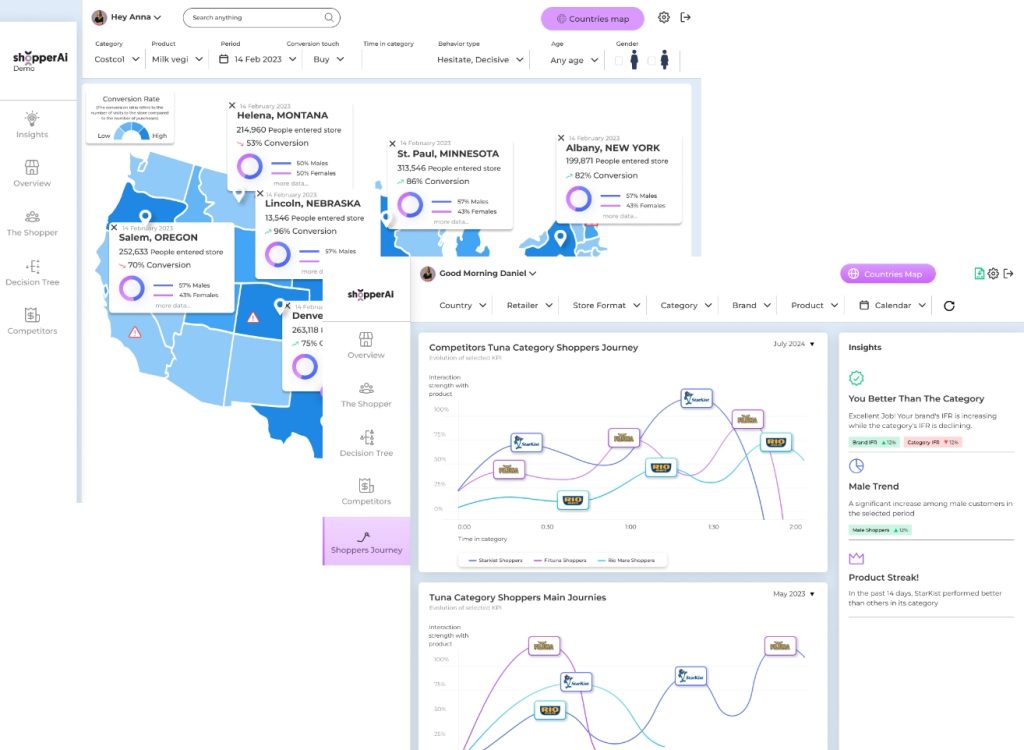Click the Countries map button near Hey Anna

[592, 19]
